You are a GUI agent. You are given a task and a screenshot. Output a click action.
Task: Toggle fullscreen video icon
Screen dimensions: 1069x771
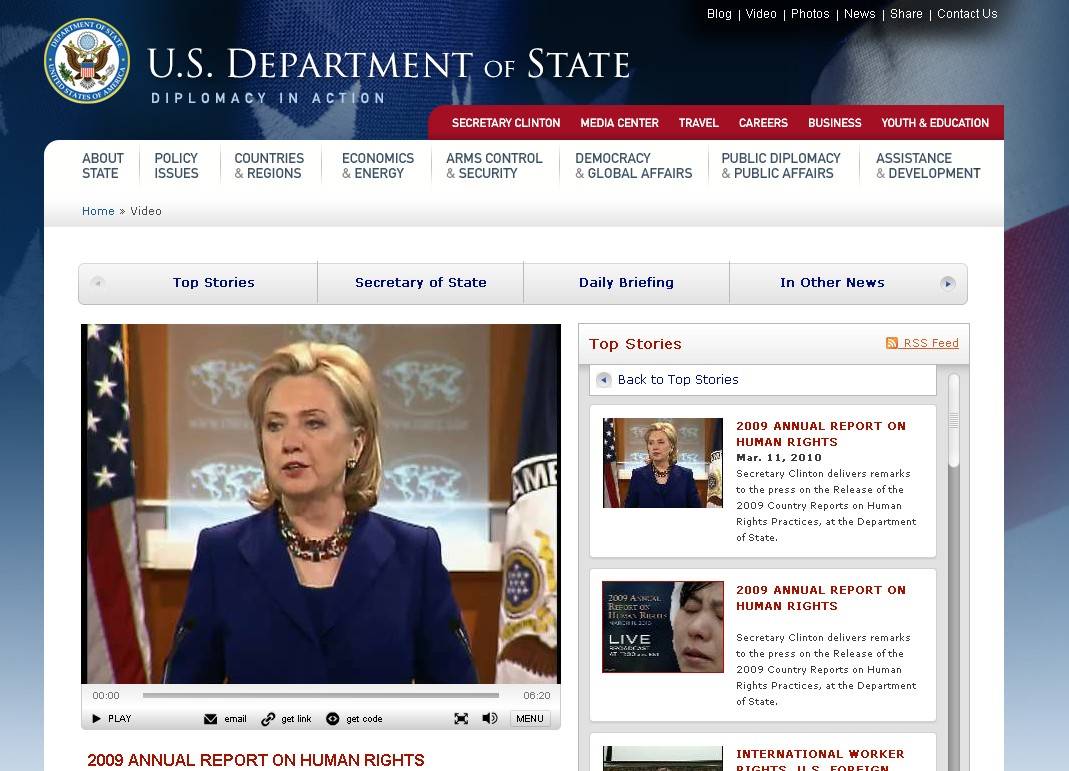462,719
